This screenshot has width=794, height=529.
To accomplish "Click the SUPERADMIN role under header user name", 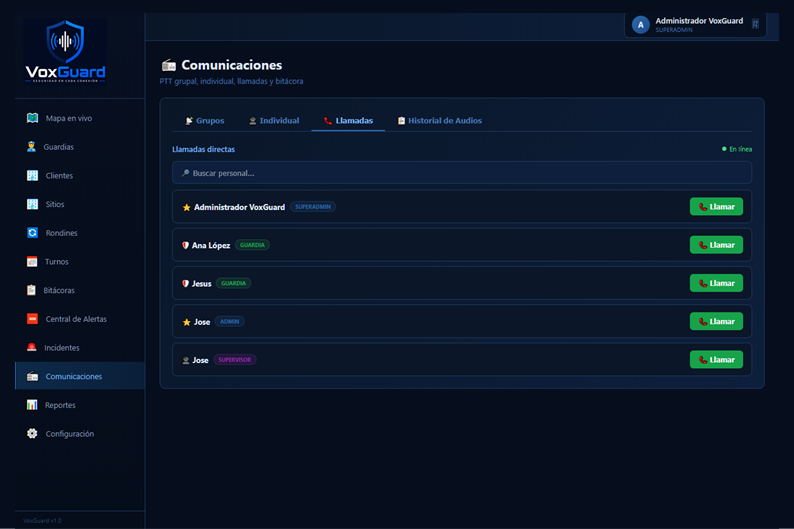I will (x=674, y=30).
